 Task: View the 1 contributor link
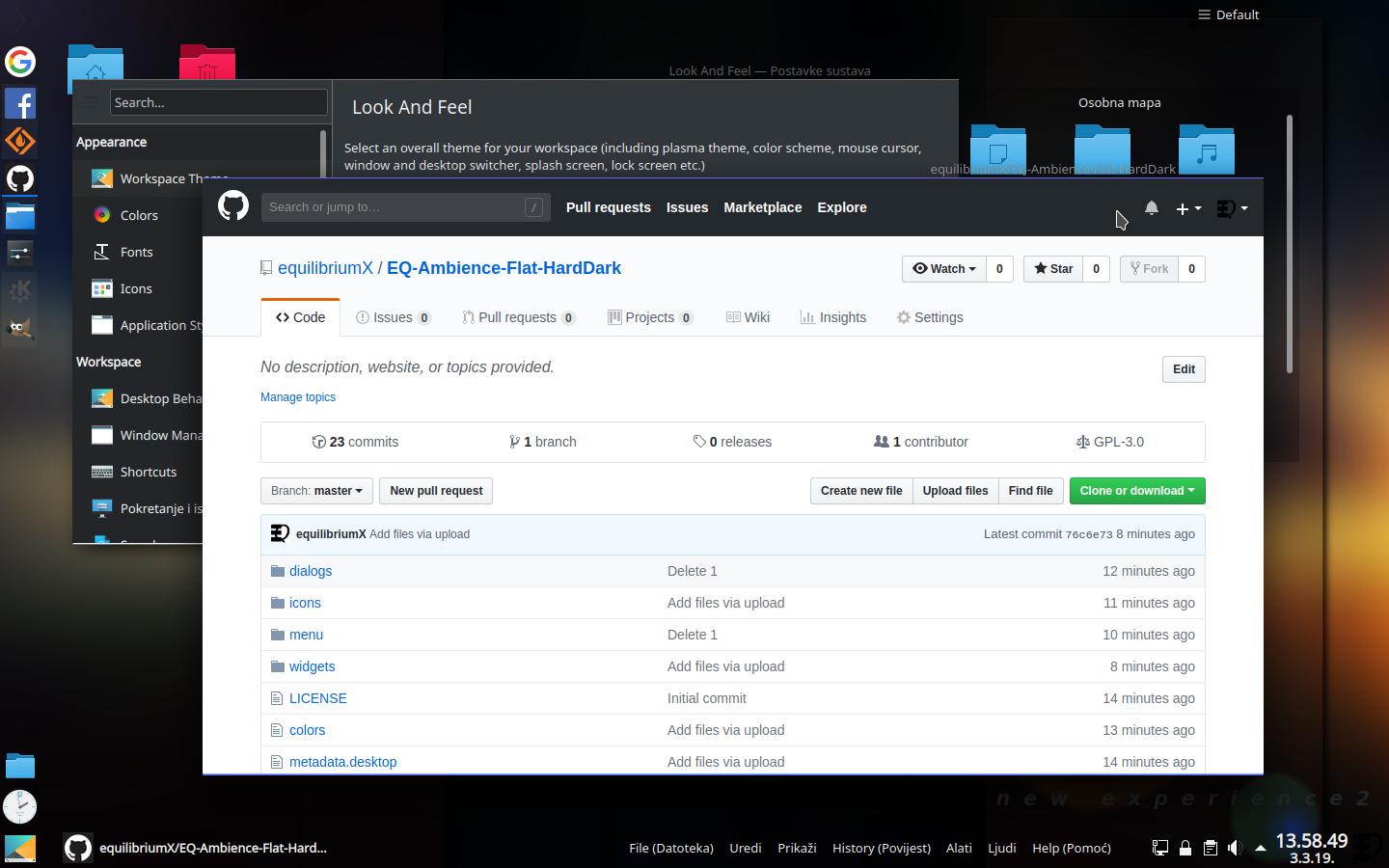(921, 442)
